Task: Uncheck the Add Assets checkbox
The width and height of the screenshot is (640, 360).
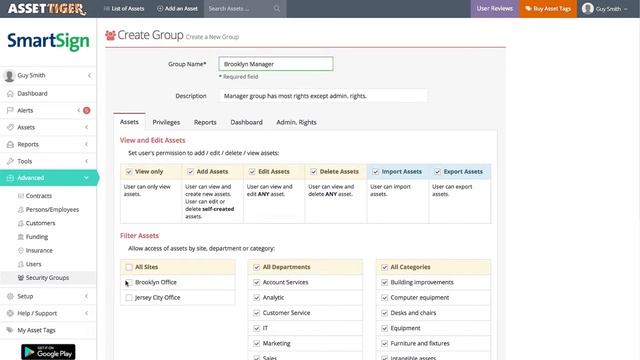Action: click(190, 172)
